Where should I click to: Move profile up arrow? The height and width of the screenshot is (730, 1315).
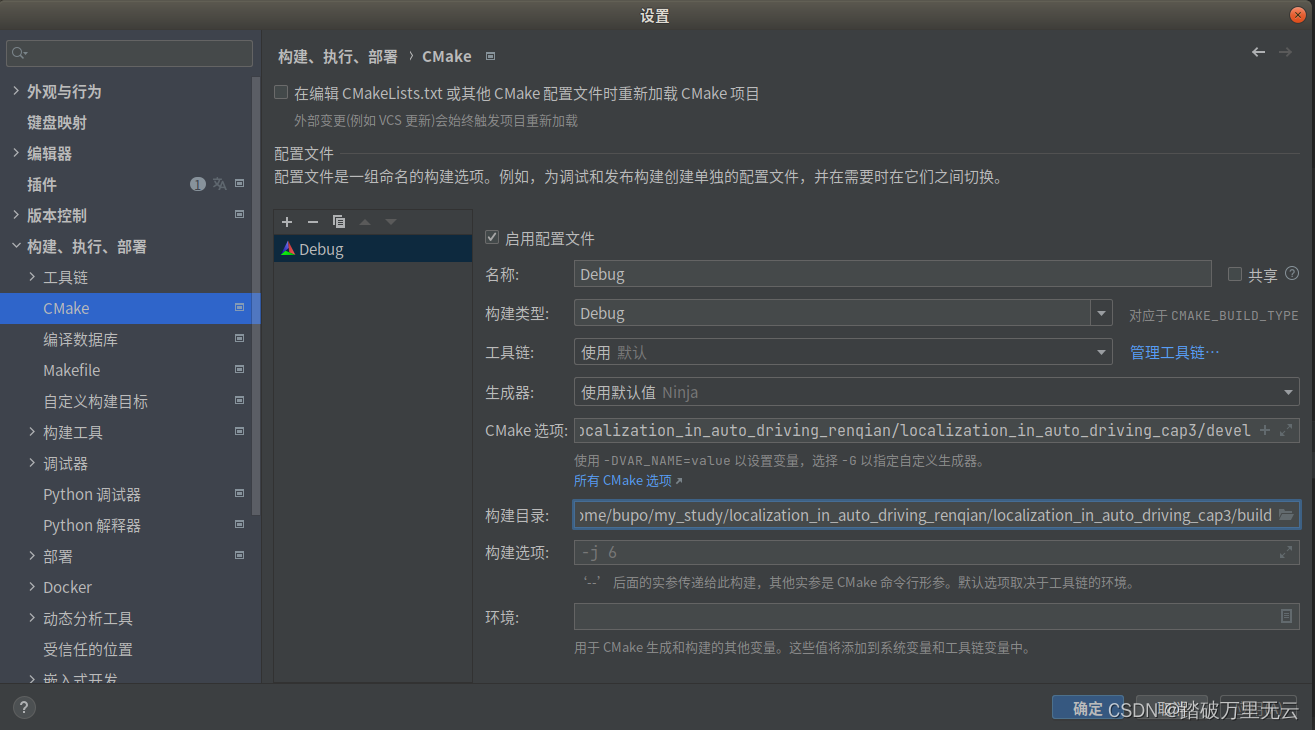(x=365, y=222)
